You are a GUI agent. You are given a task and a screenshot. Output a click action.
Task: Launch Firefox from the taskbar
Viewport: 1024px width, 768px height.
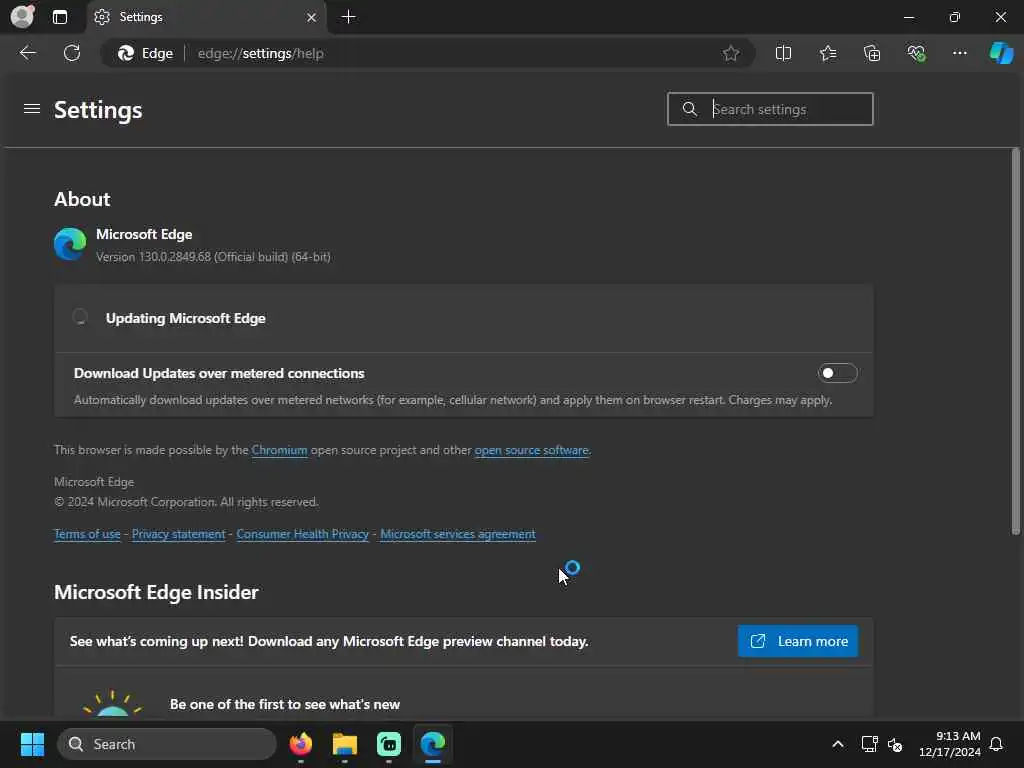pyautogui.click(x=300, y=744)
